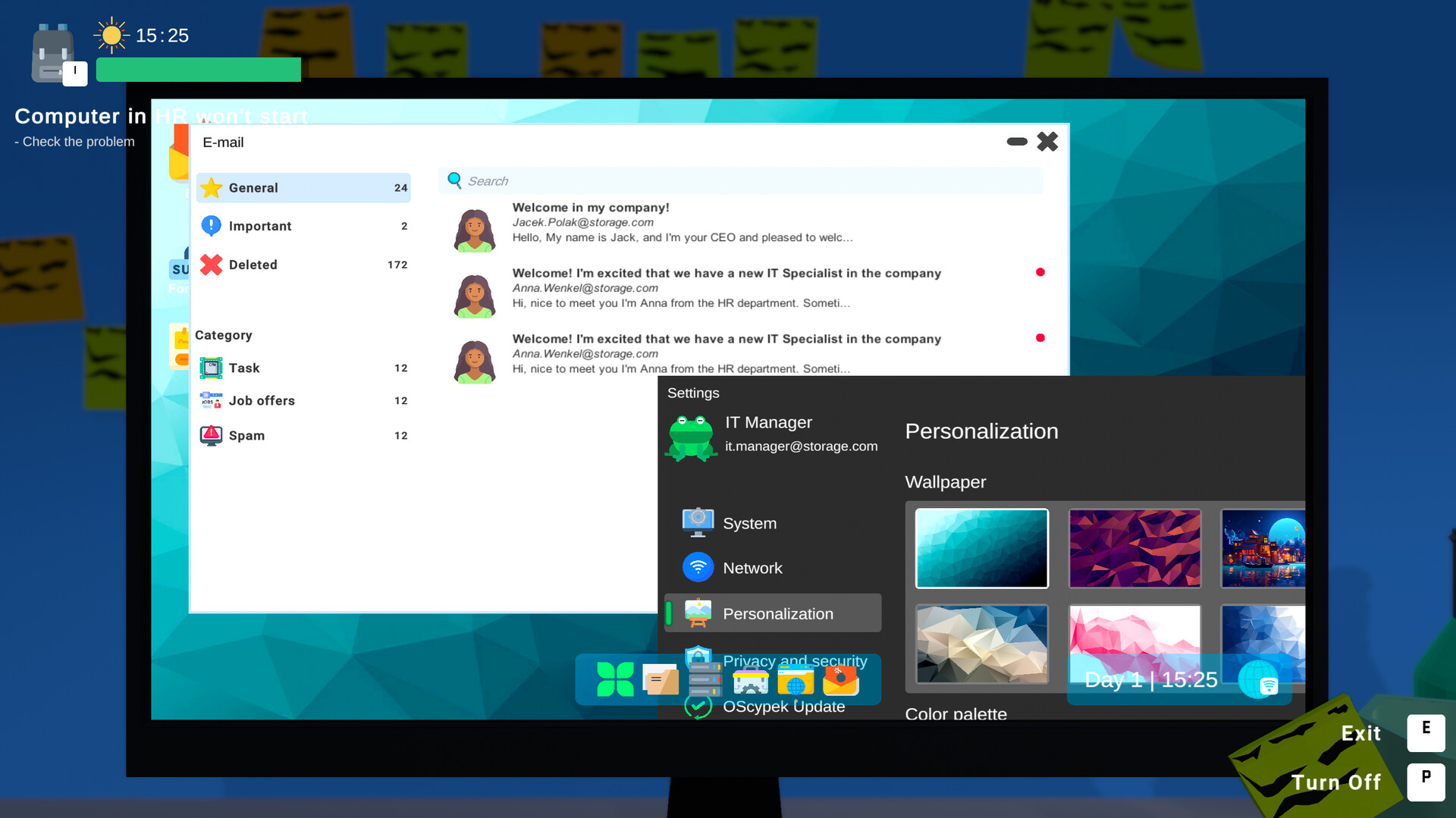This screenshot has width=1456, height=818.
Task: Click the green energy progress bar
Action: point(198,70)
